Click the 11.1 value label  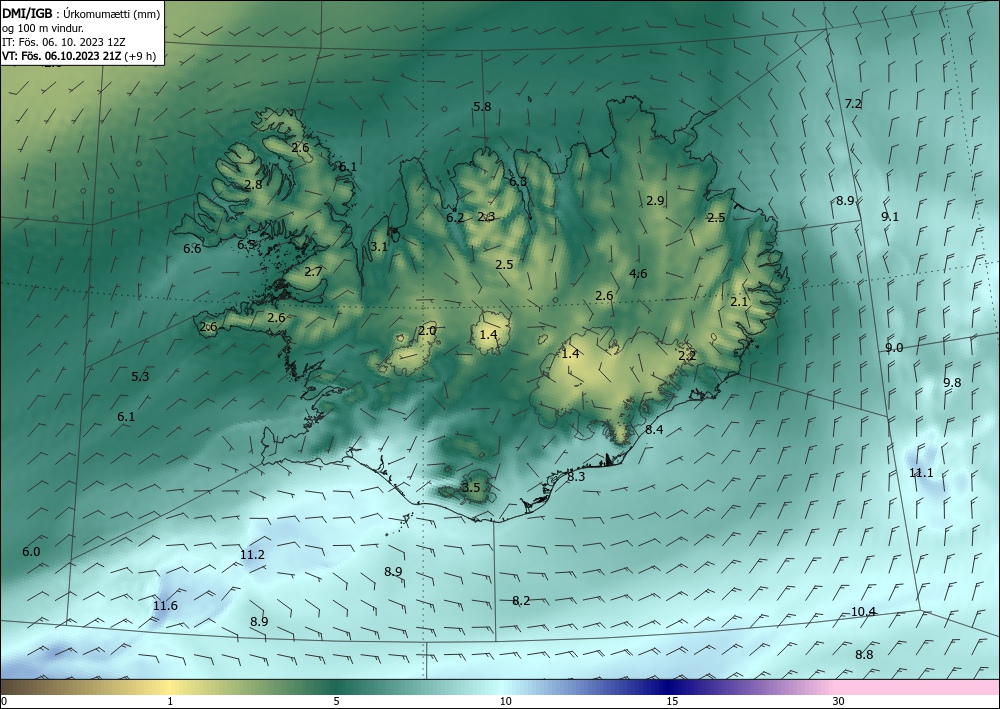point(921,473)
